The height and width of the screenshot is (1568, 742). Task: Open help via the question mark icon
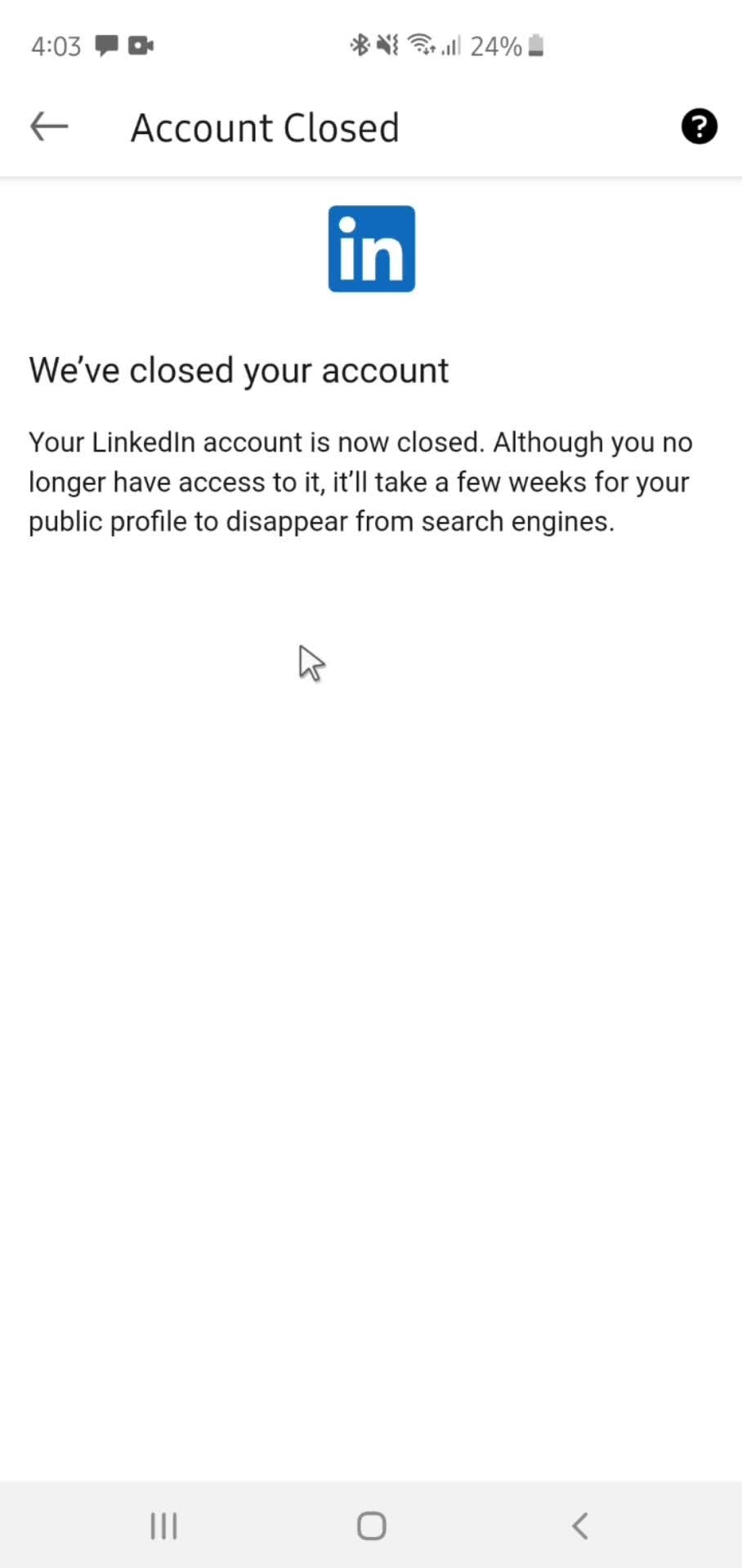699,127
